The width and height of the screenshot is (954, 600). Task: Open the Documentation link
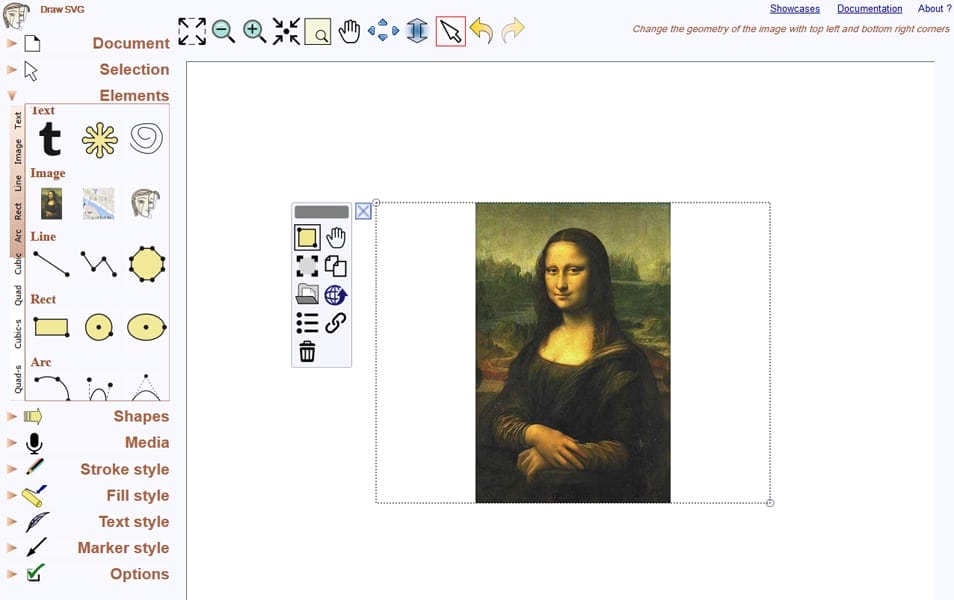pyautogui.click(x=869, y=9)
